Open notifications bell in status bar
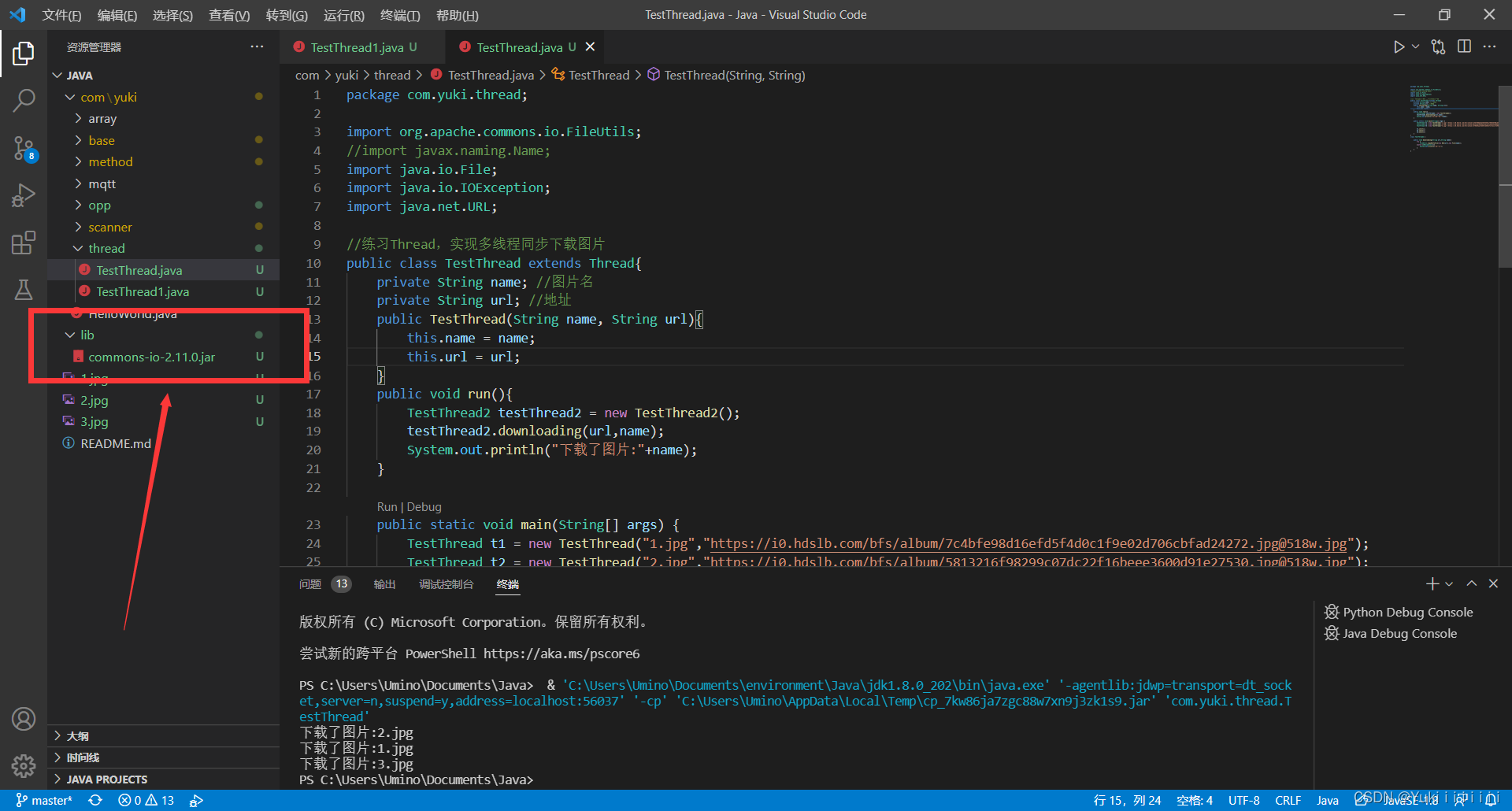The height and width of the screenshot is (811, 1512). pyautogui.click(x=1492, y=800)
